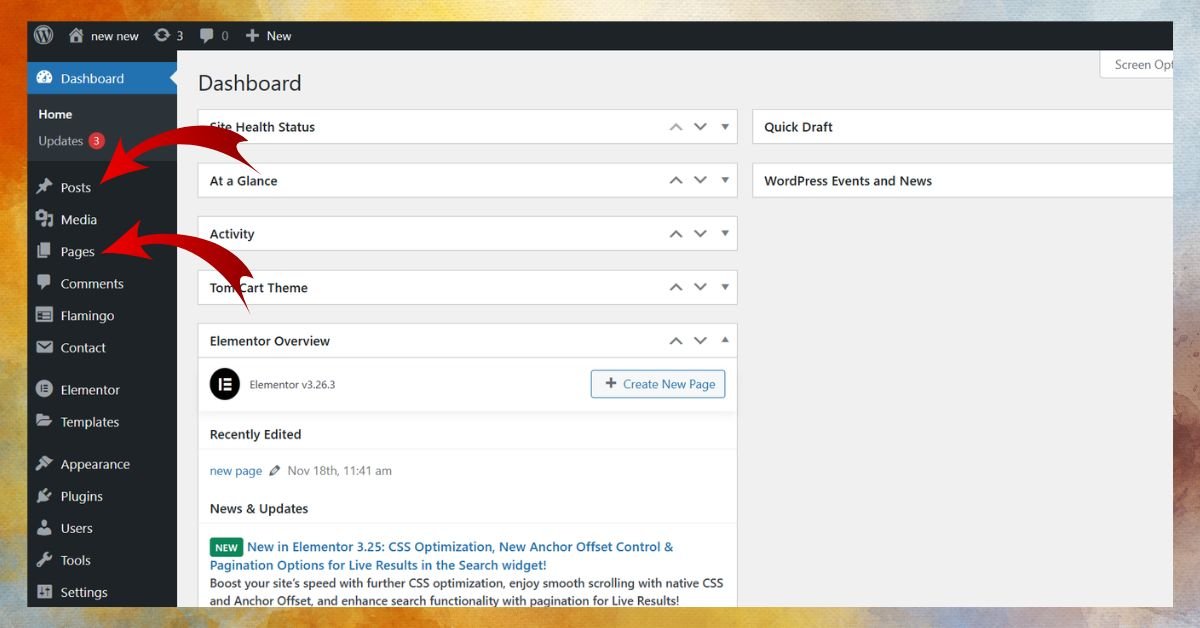Move Activity panel down
1200x628 pixels.
[700, 234]
